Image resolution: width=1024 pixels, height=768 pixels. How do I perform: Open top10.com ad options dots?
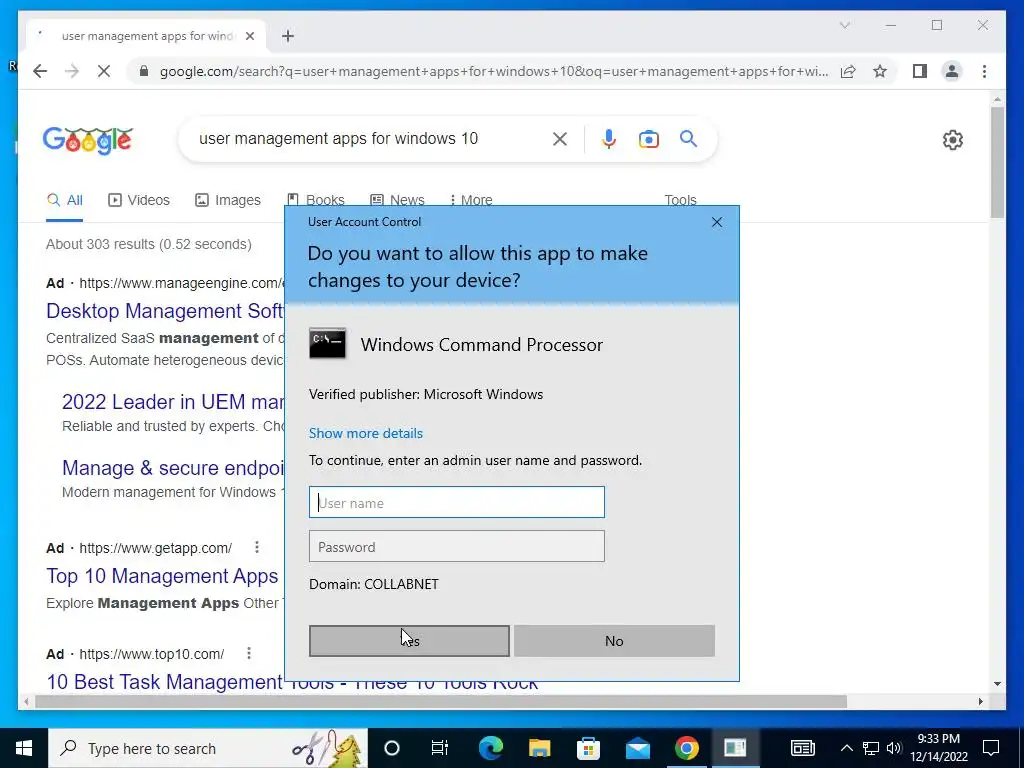pyautogui.click(x=249, y=653)
